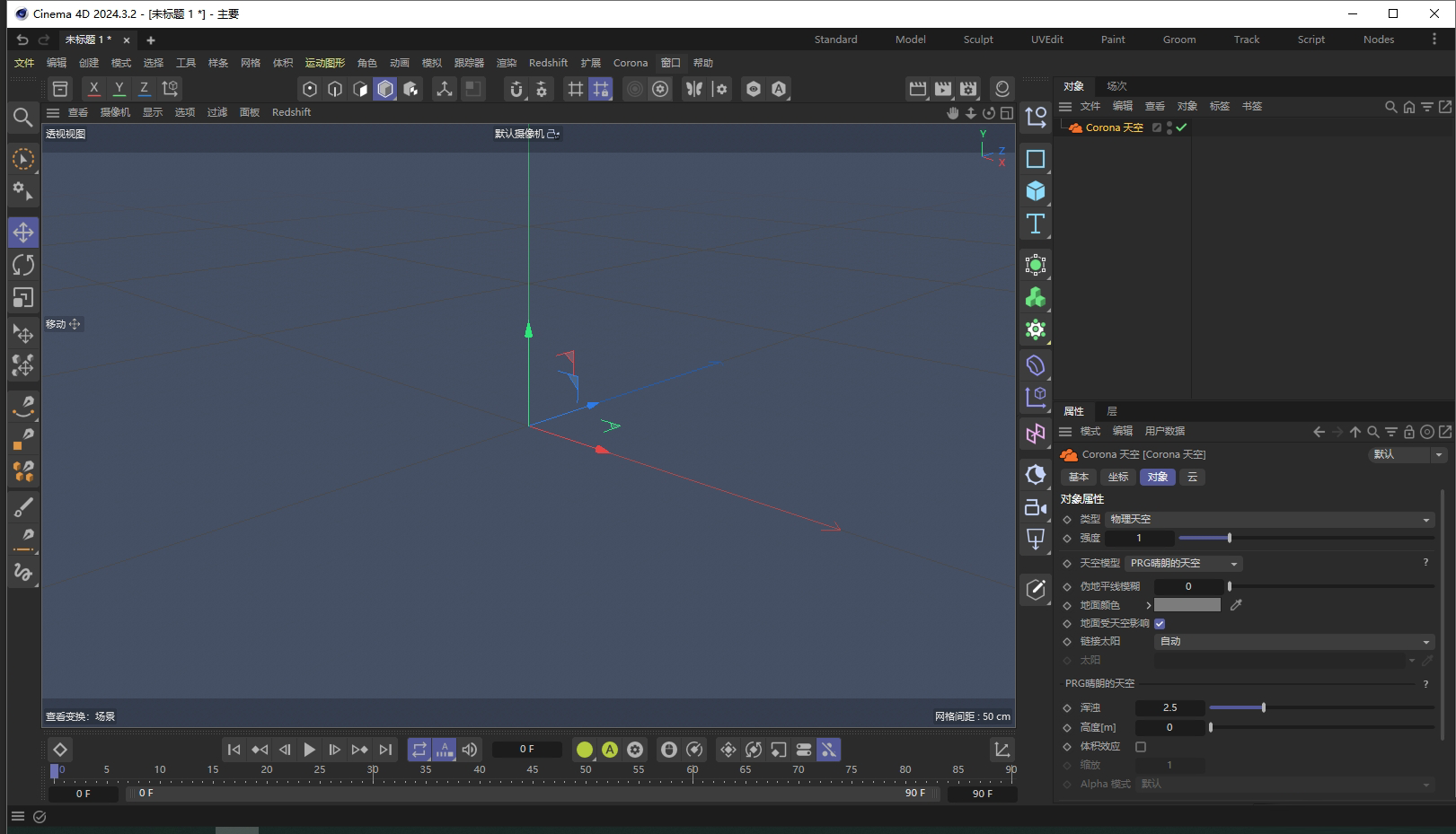This screenshot has height=834, width=1456.
Task: Toggle timeline loop playback mode
Action: (419, 750)
